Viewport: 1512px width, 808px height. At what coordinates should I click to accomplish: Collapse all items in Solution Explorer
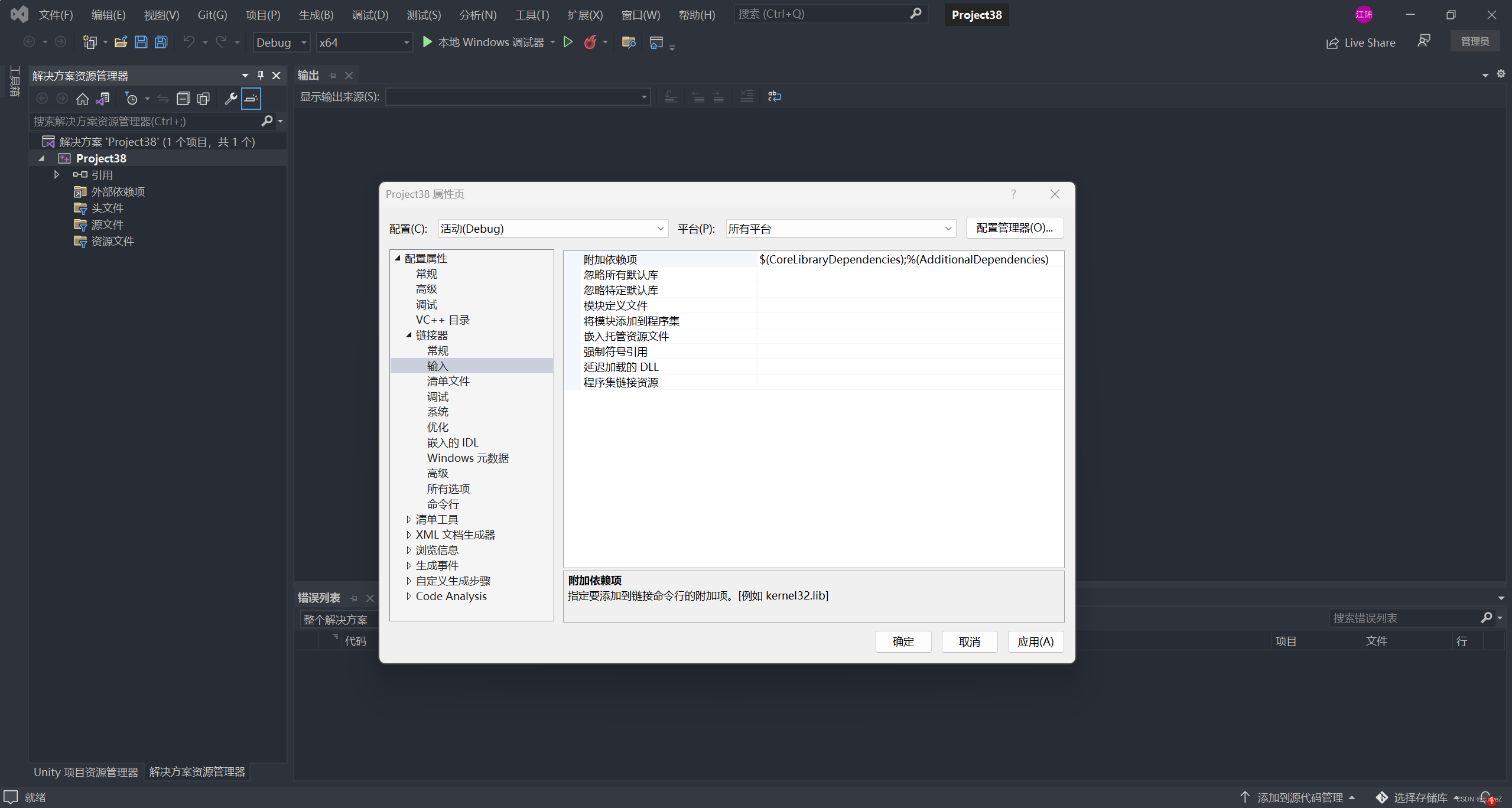183,99
